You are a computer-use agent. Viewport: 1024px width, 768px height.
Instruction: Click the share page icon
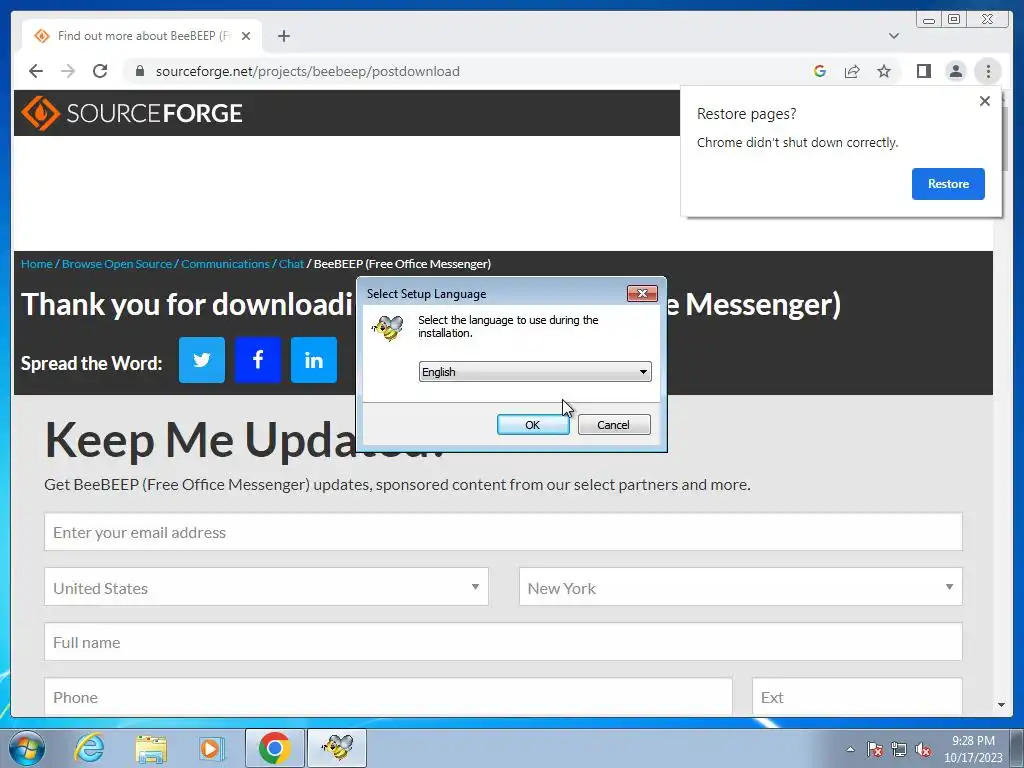pos(852,71)
